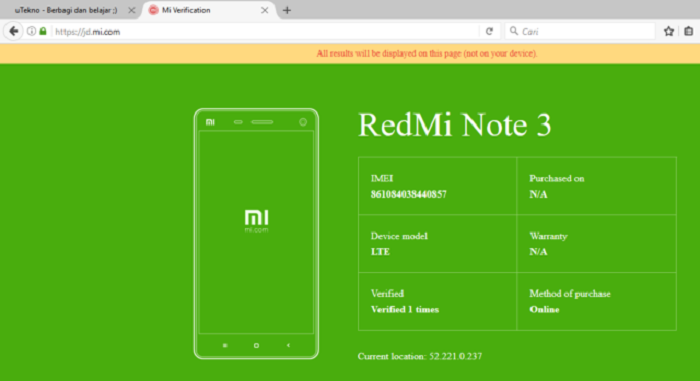The image size is (700, 381).
Task: Click the mi.com text on the phone screen
Action: pos(256,230)
